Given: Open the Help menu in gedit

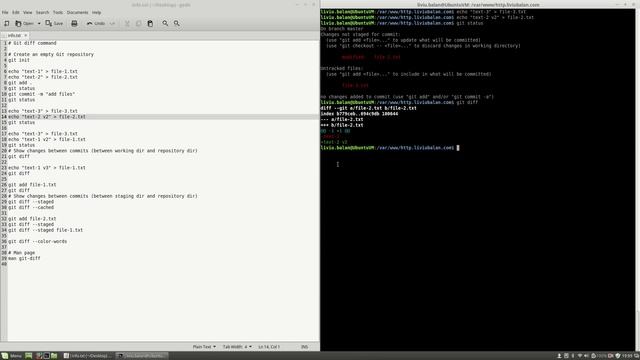Looking at the screenshot, I should 96,12.
